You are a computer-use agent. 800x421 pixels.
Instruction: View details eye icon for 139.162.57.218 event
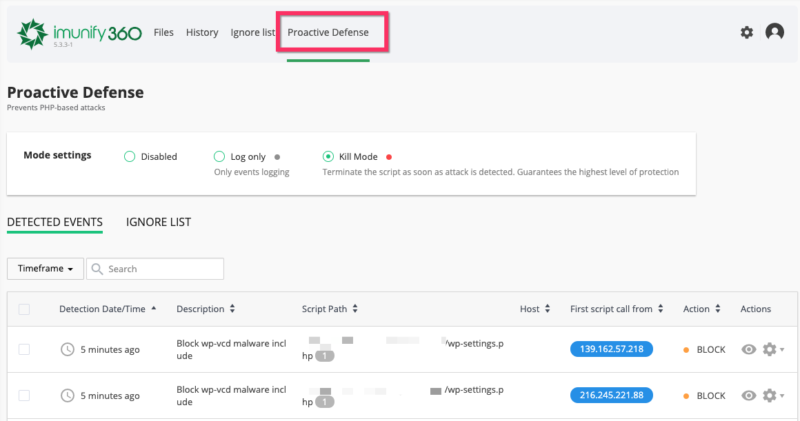click(748, 350)
